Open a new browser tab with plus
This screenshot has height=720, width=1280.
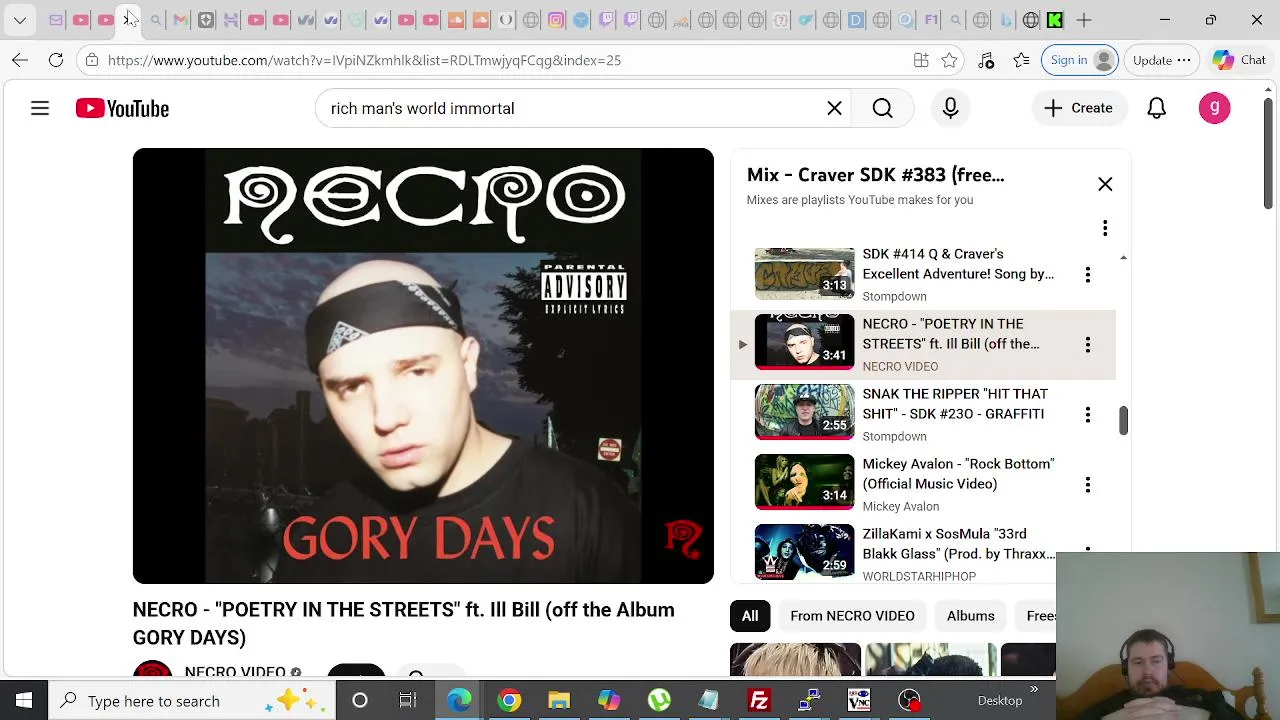pyautogui.click(x=1083, y=20)
